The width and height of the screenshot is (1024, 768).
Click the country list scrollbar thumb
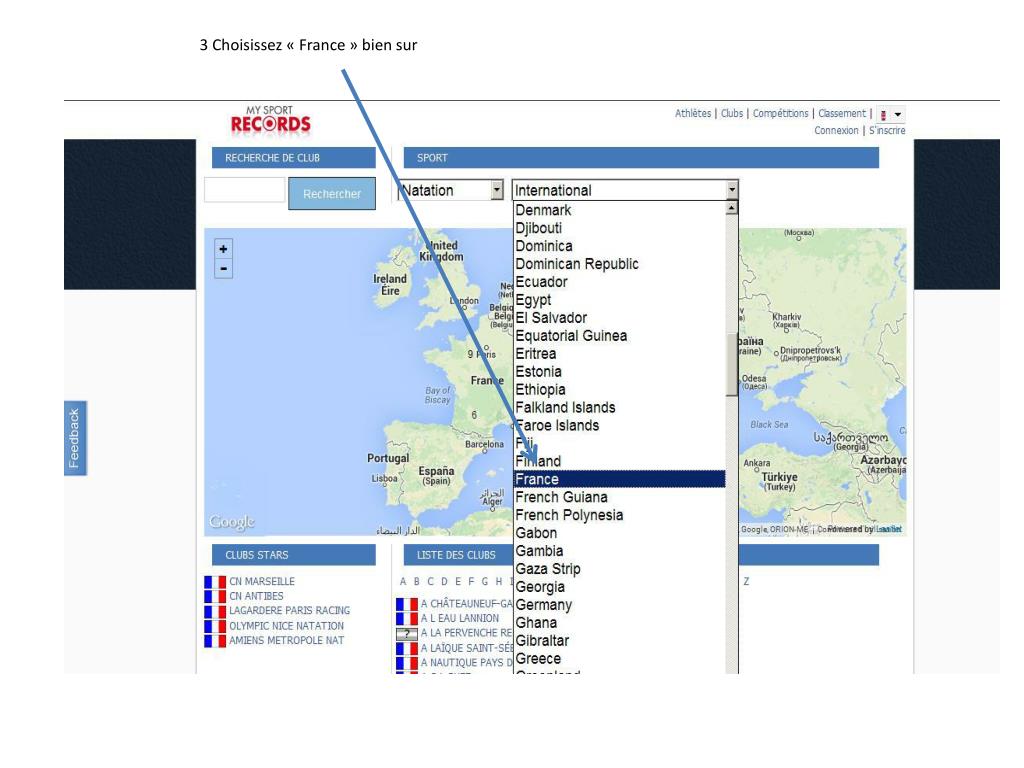coord(731,364)
